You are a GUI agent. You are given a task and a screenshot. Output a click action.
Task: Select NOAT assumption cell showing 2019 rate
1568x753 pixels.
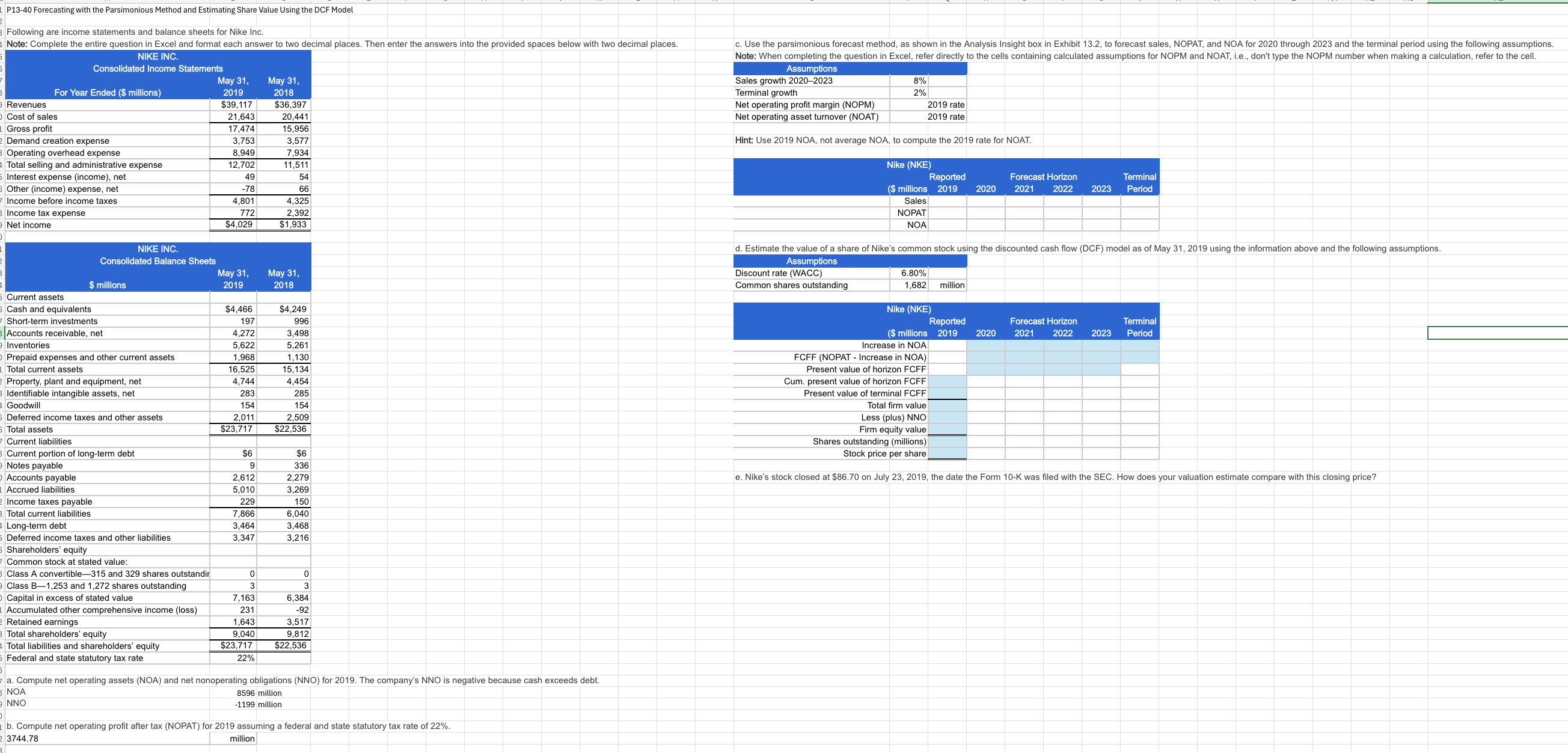[947, 117]
